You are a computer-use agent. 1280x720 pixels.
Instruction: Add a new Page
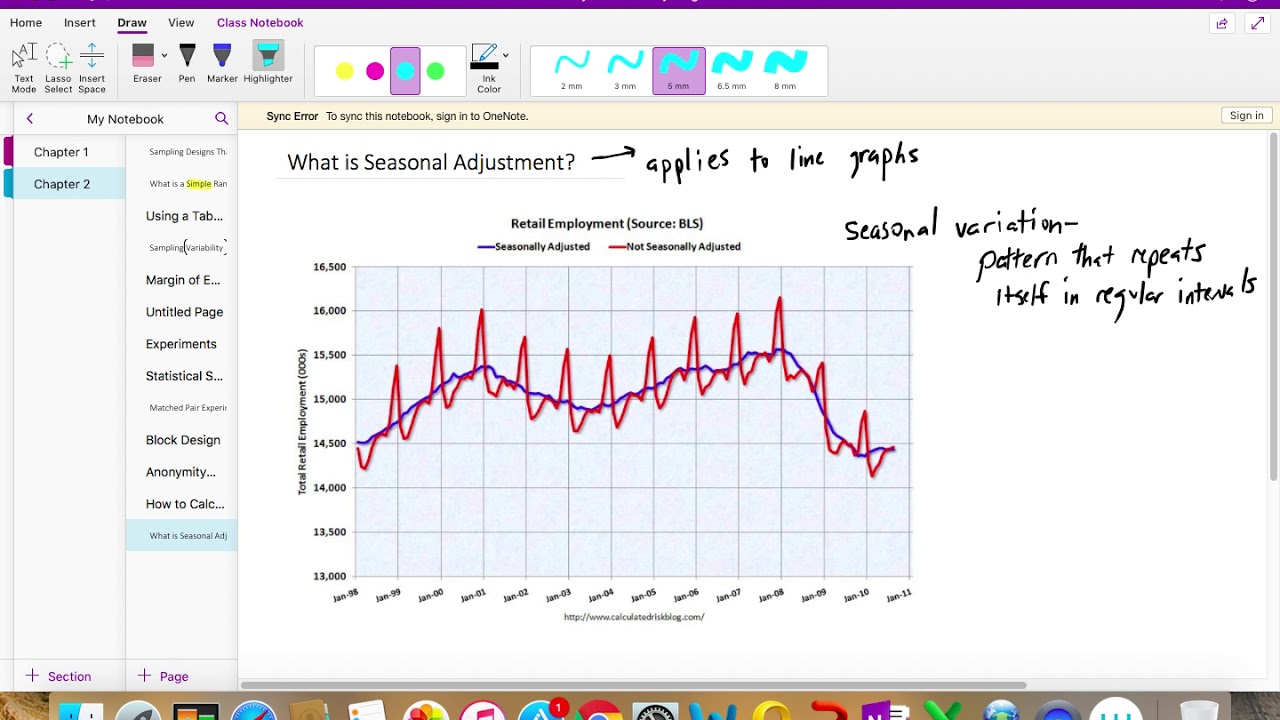pos(163,676)
